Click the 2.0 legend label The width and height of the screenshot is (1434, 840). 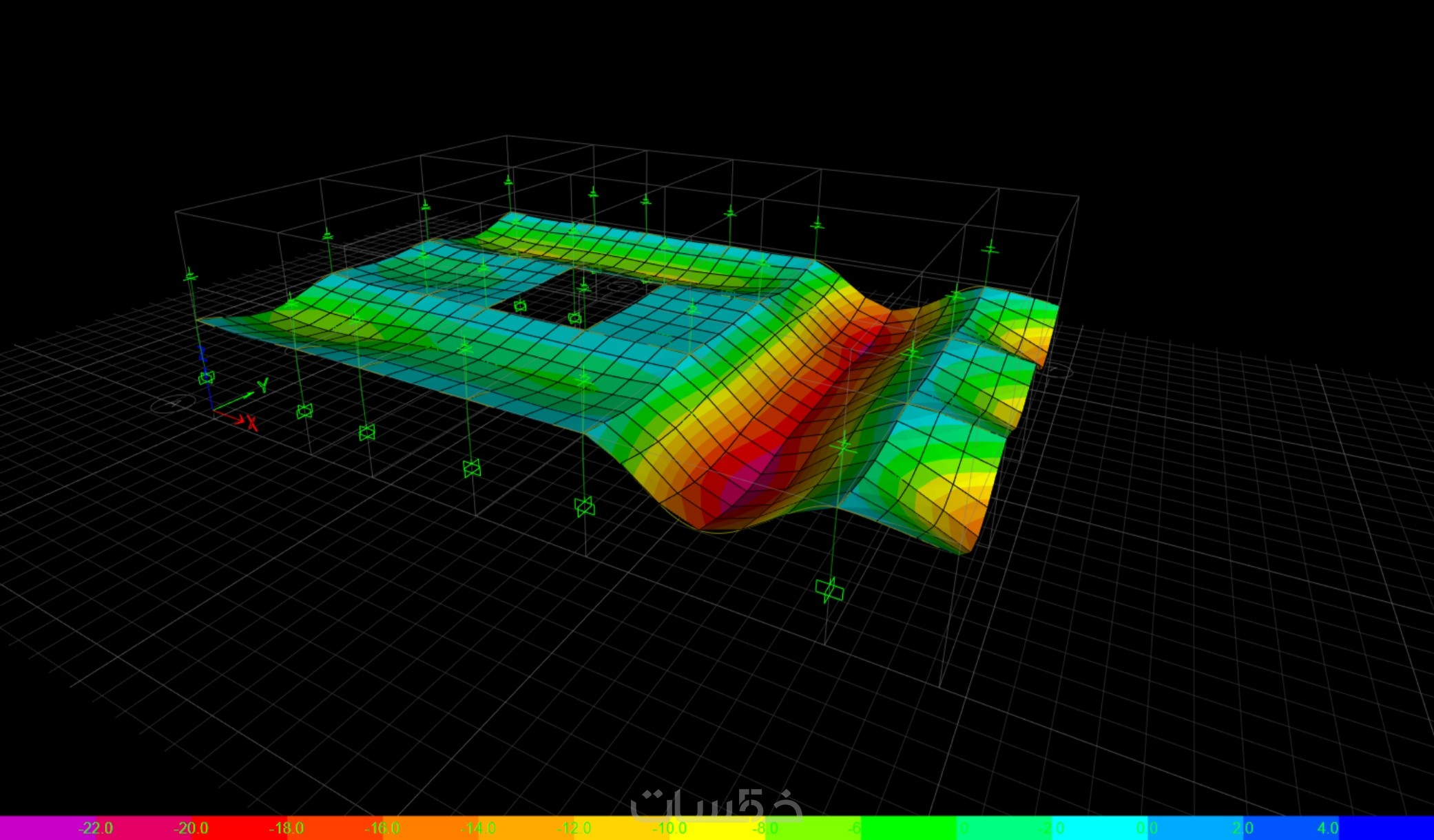coord(1243,828)
